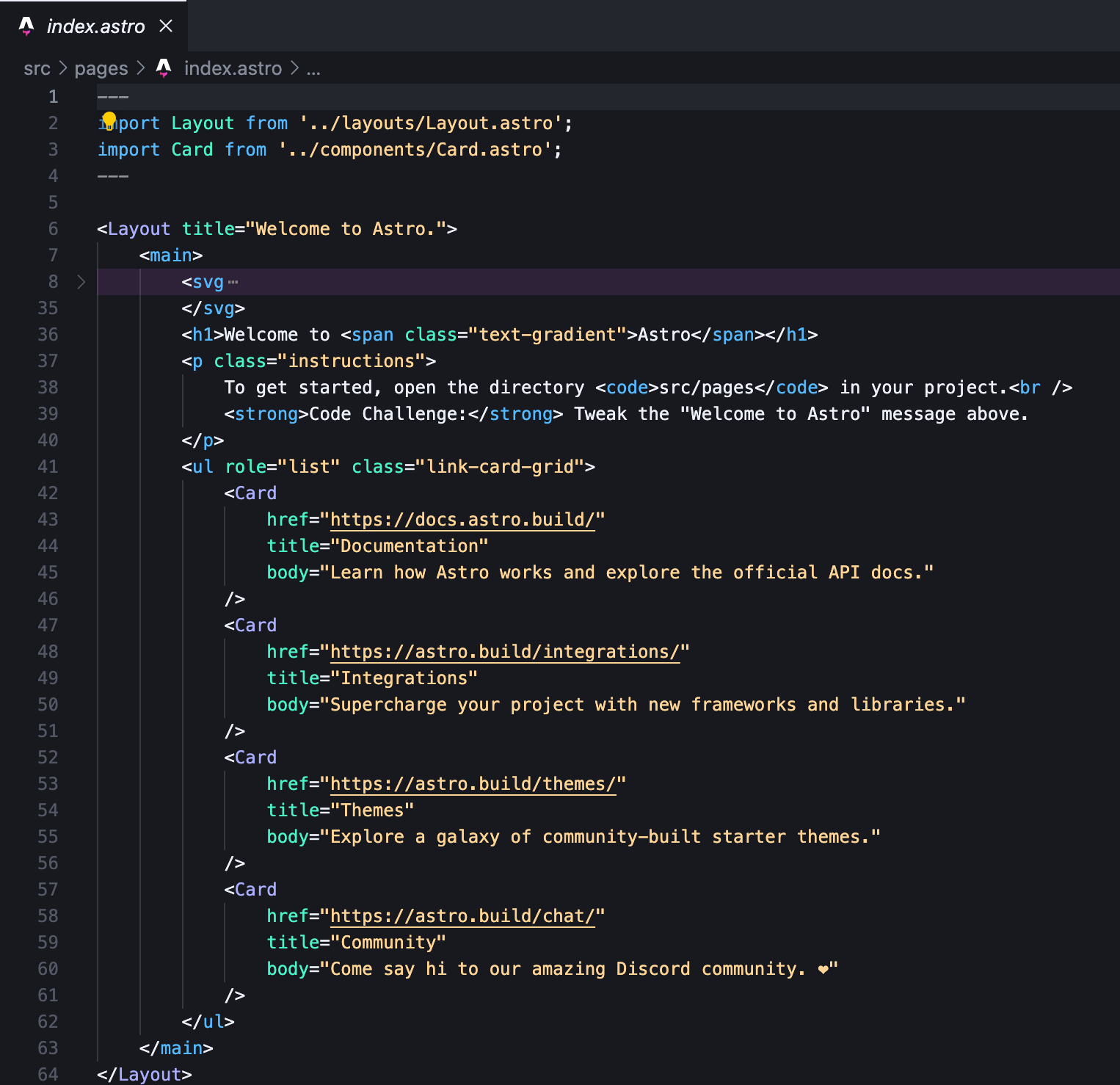Click the closing p tag on line 40
The width and height of the screenshot is (1120, 1085).
click(x=203, y=440)
